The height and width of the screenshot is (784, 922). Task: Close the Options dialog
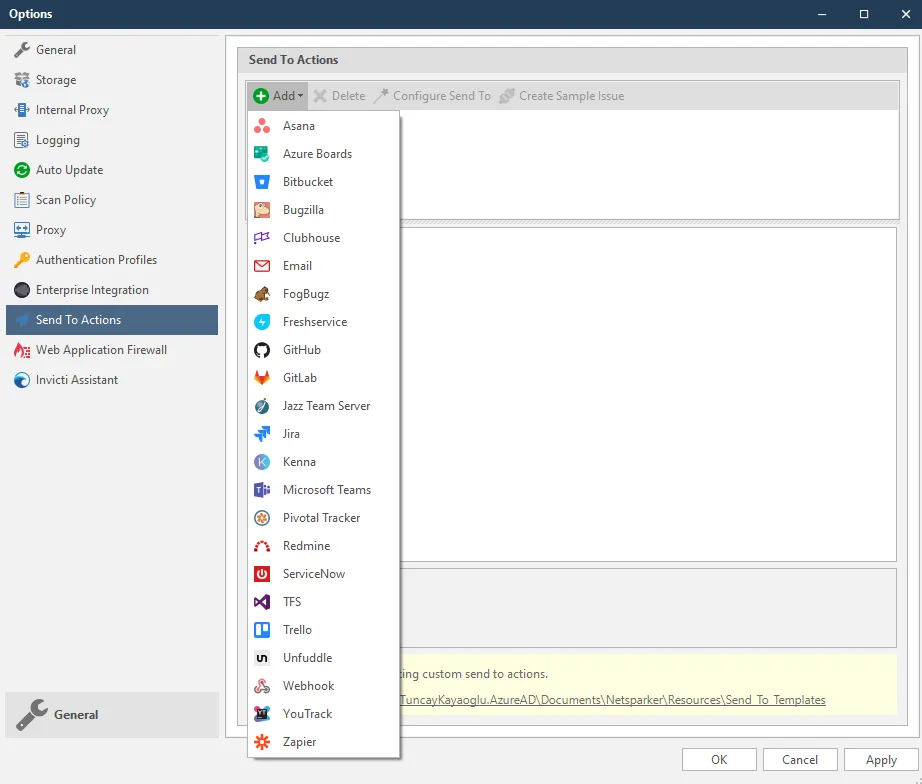pos(906,14)
